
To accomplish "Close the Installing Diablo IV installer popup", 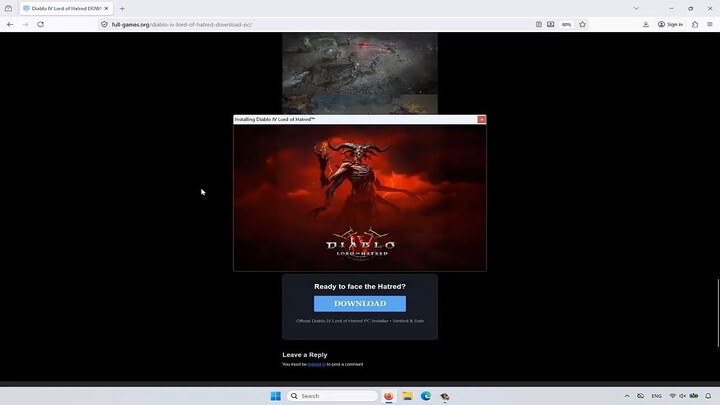I will click(x=481, y=119).
